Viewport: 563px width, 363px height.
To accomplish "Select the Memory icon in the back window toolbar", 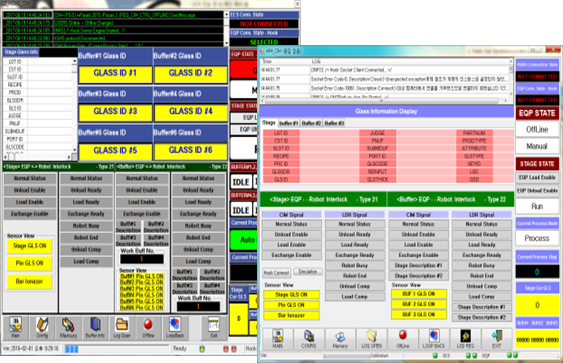I will point(68,327).
